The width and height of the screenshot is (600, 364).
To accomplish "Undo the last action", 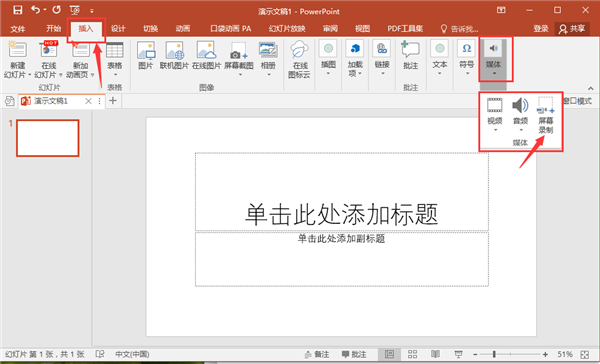I will point(36,10).
